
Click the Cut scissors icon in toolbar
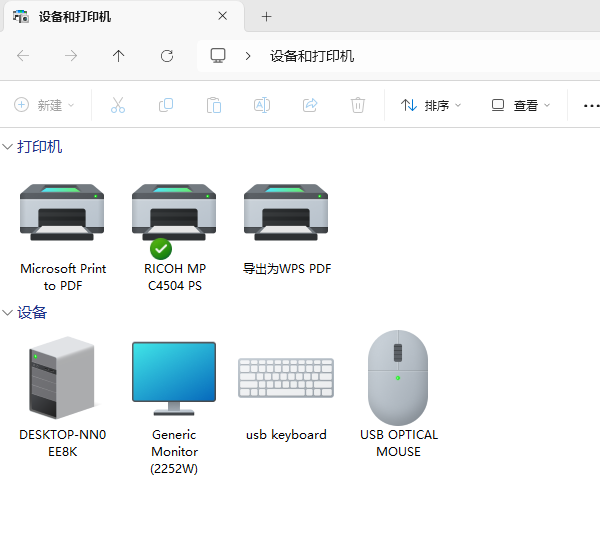point(118,105)
